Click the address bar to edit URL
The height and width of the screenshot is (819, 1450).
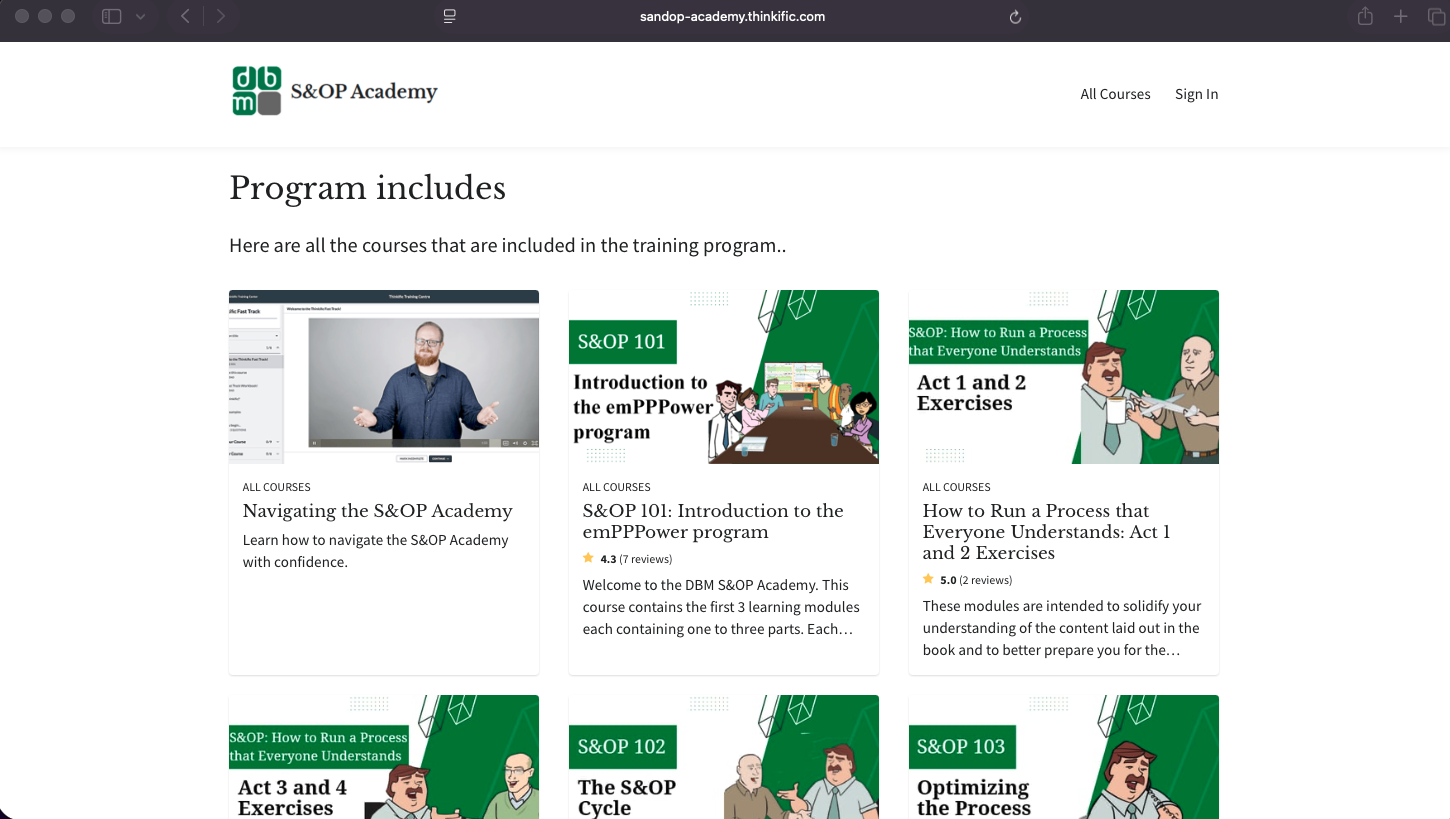[x=732, y=16]
